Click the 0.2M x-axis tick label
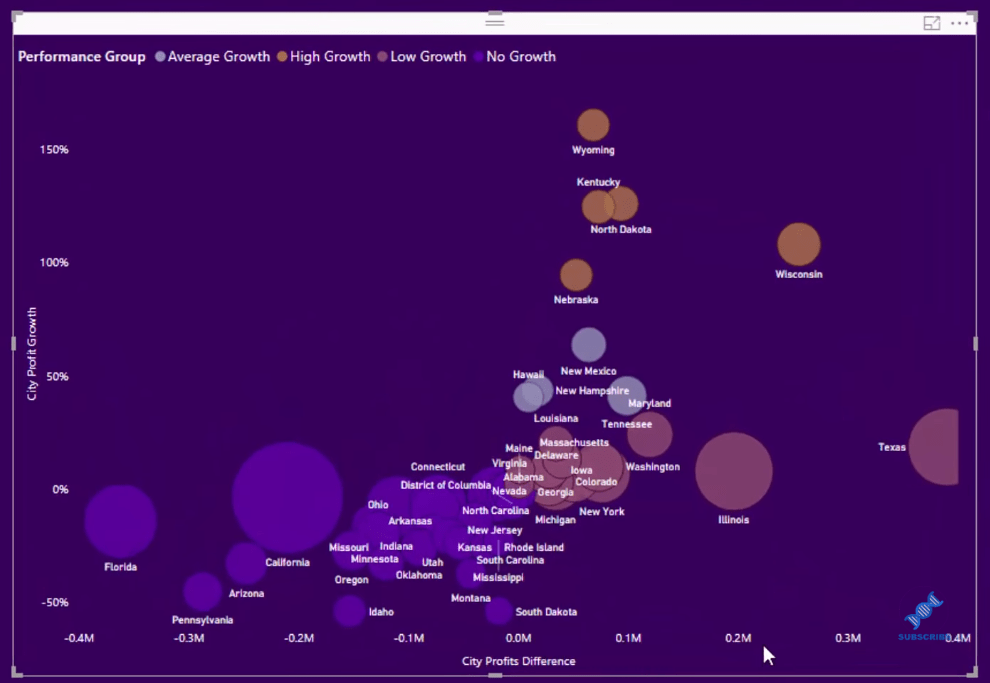This screenshot has height=683, width=990. pyautogui.click(x=738, y=638)
